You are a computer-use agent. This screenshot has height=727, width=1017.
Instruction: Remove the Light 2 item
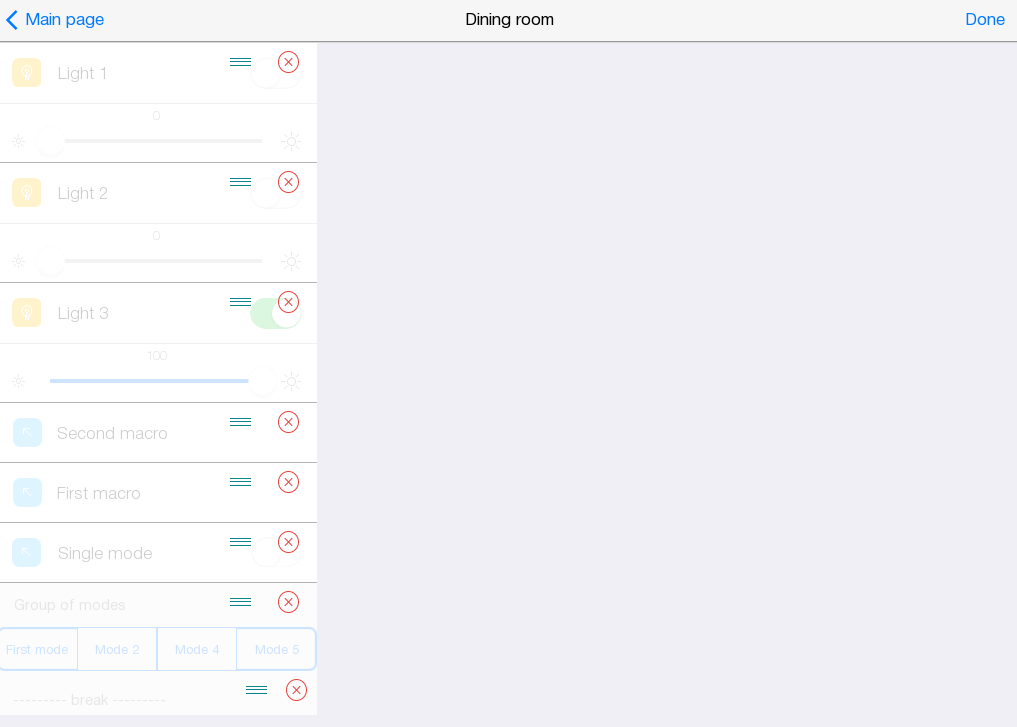[288, 182]
